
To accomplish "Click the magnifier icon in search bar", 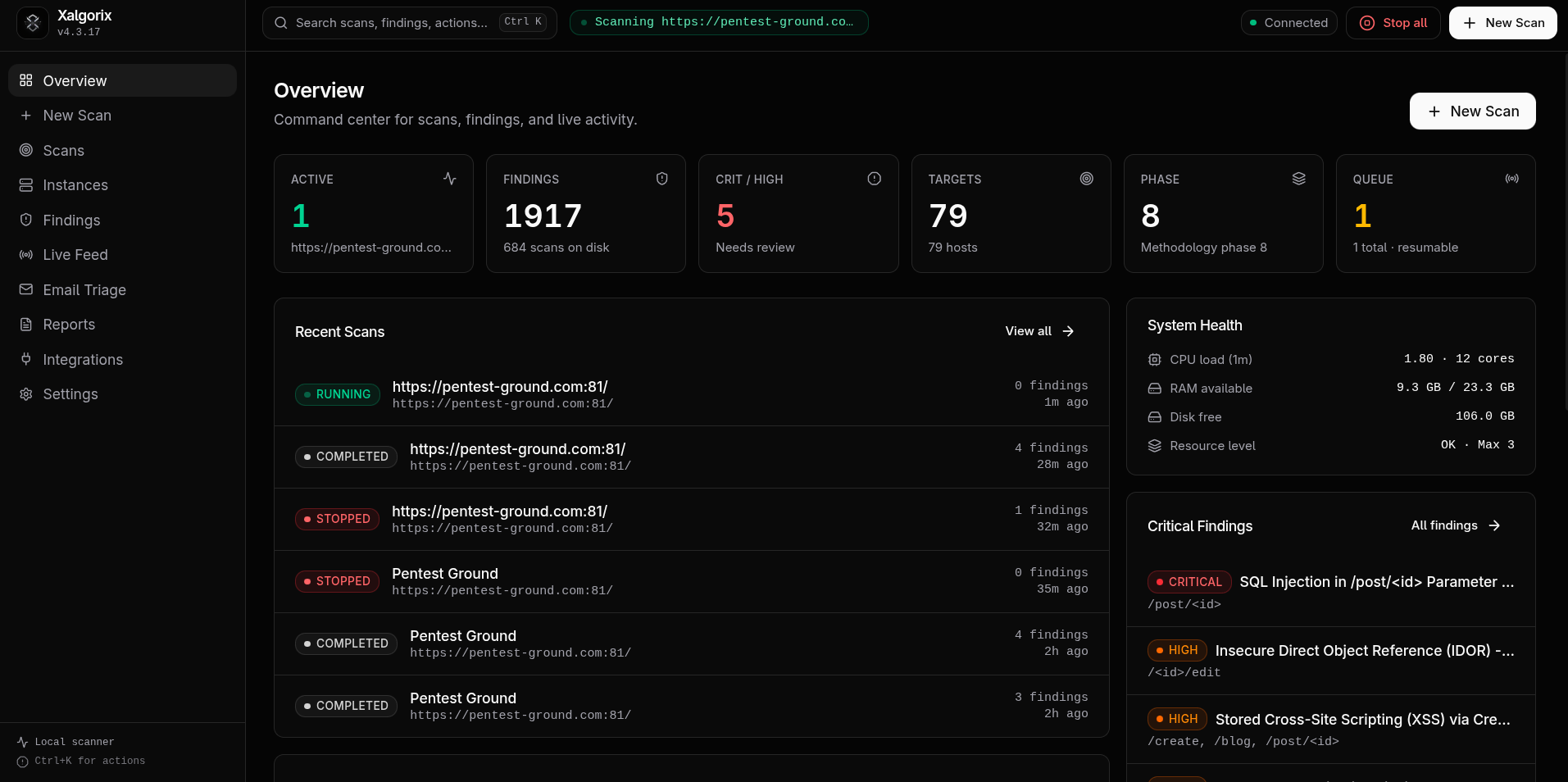I will [x=281, y=23].
